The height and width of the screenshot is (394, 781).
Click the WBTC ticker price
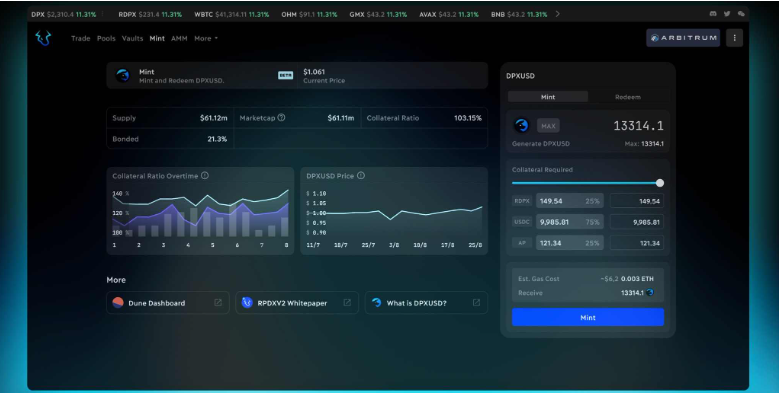coord(231,14)
